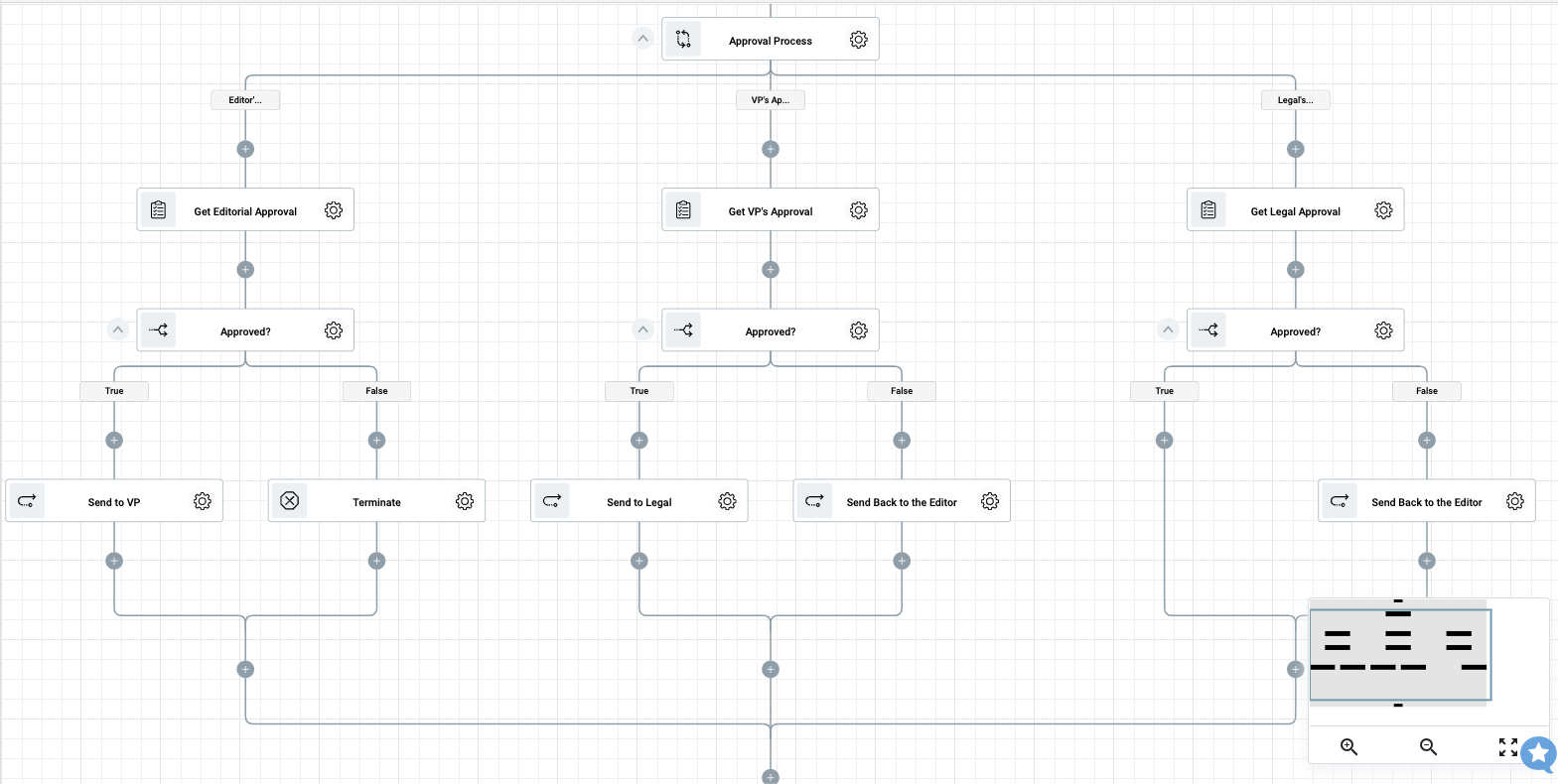This screenshot has width=1558, height=784.
Task: Add a step after Get VP's Approval
Action: pos(771,270)
